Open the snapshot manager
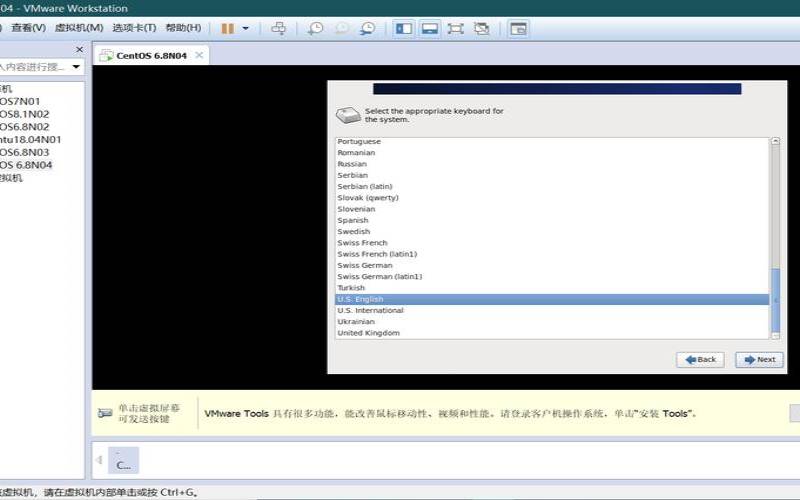The image size is (800, 500). point(367,29)
